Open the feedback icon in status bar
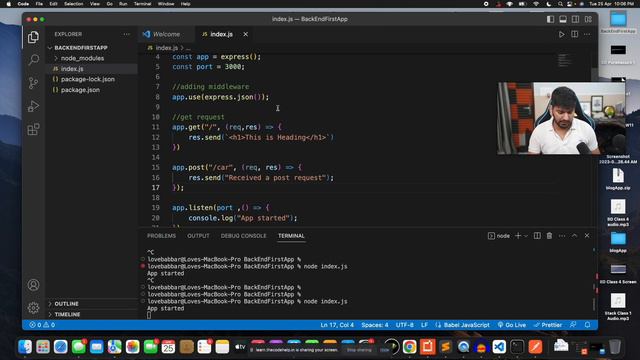The image size is (640, 360). point(573,325)
